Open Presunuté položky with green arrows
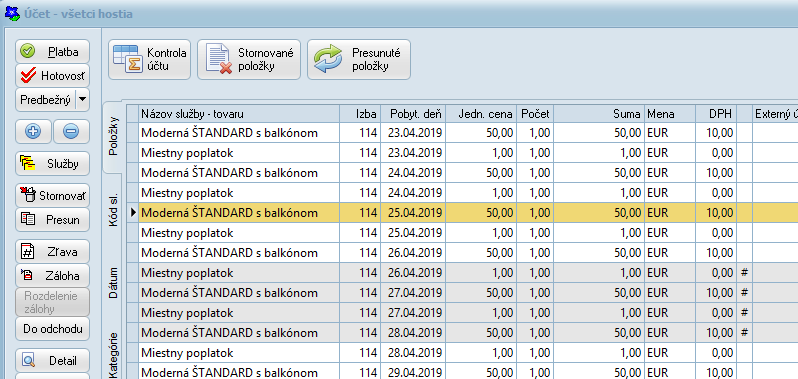Viewport: 798px width, 379px height. point(359,60)
